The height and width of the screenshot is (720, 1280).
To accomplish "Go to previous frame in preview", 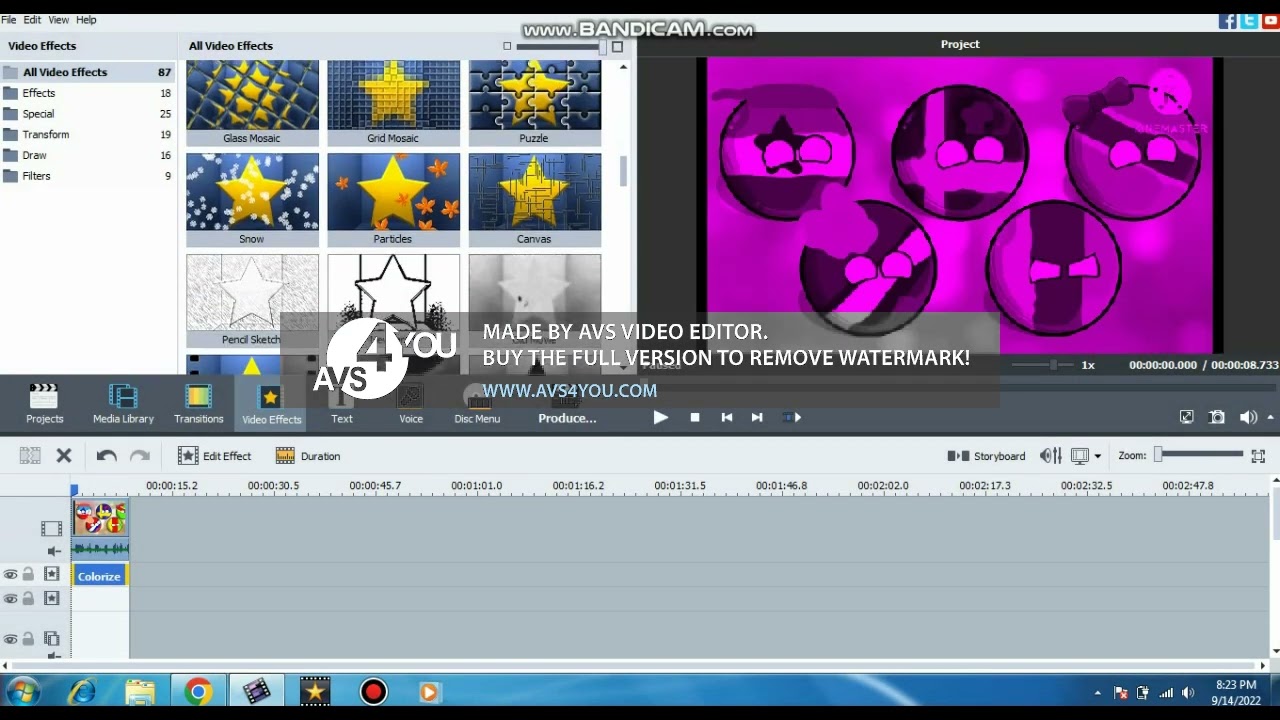I will click(727, 417).
